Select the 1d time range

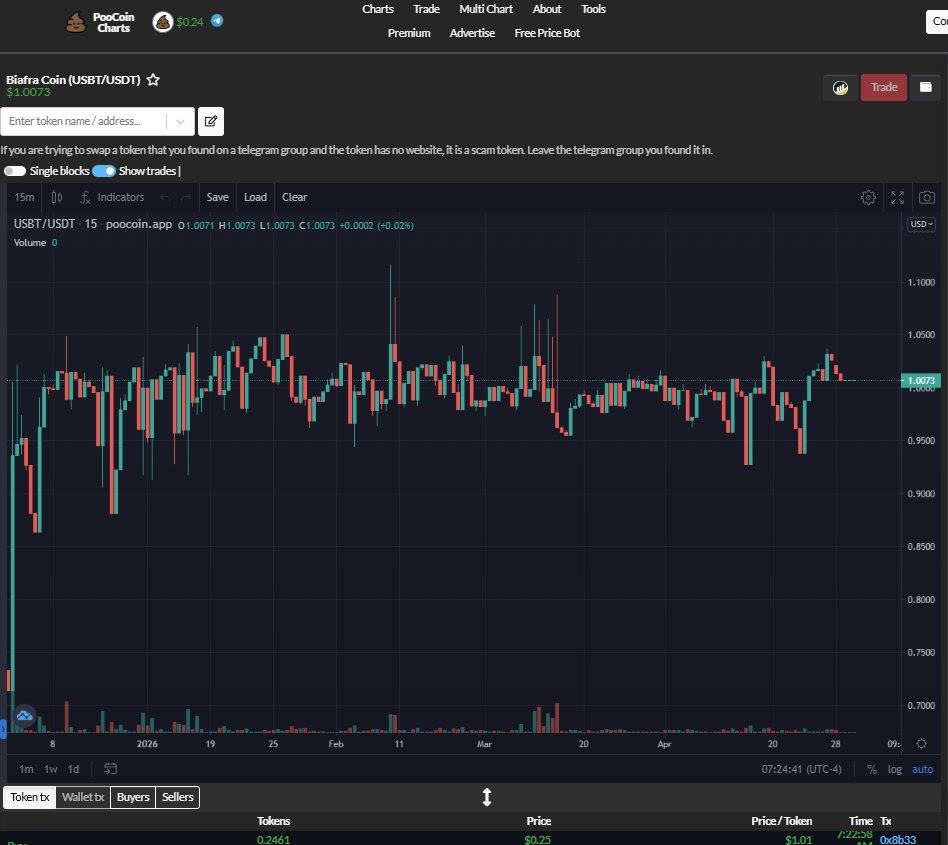pos(73,769)
